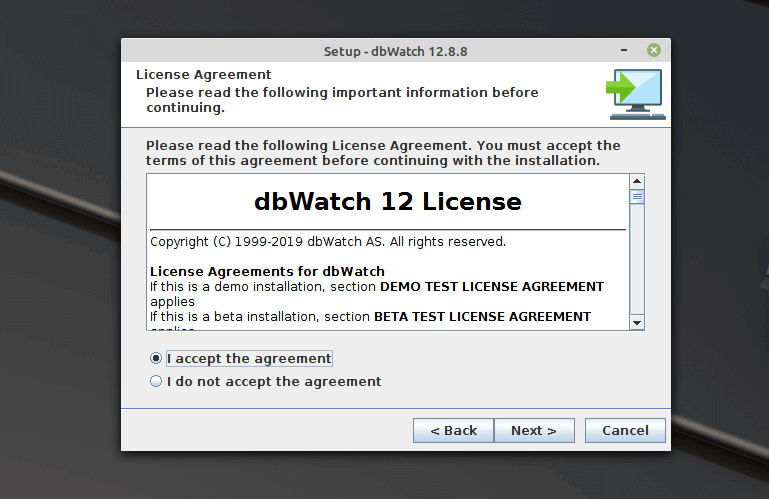Screen dimensions: 769x499
Task: Go to the previous step with Back
Action: (453, 430)
